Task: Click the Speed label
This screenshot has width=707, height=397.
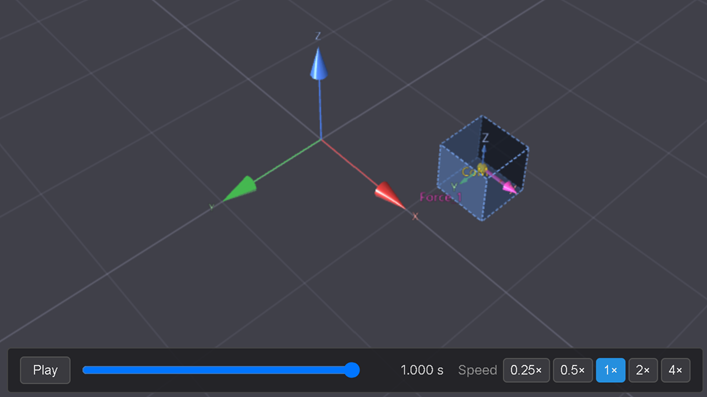Action: pos(477,370)
